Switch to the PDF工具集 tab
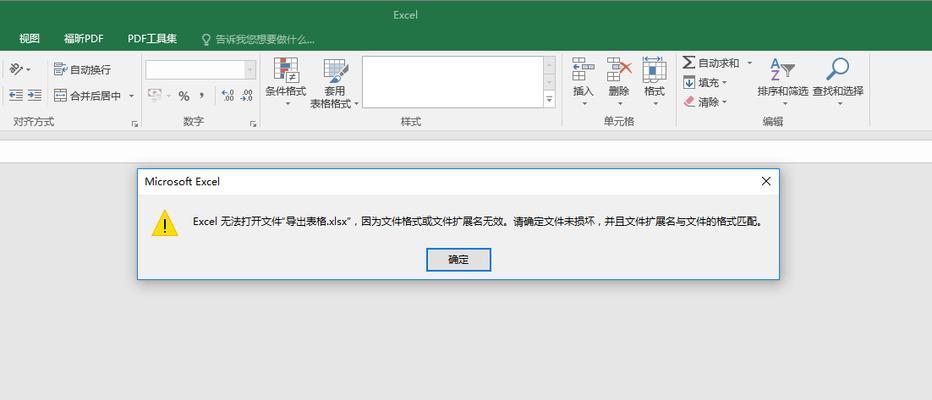 tap(152, 39)
